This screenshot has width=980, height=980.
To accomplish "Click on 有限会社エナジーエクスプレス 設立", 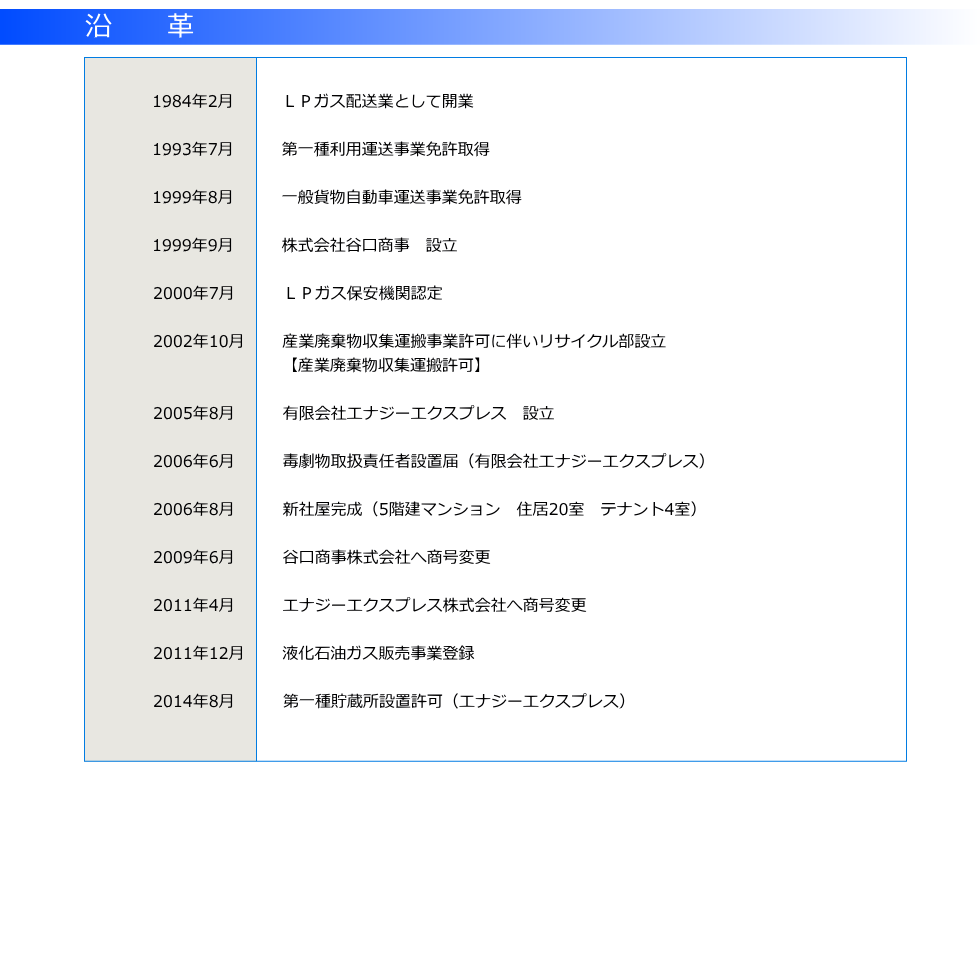I will tap(418, 413).
